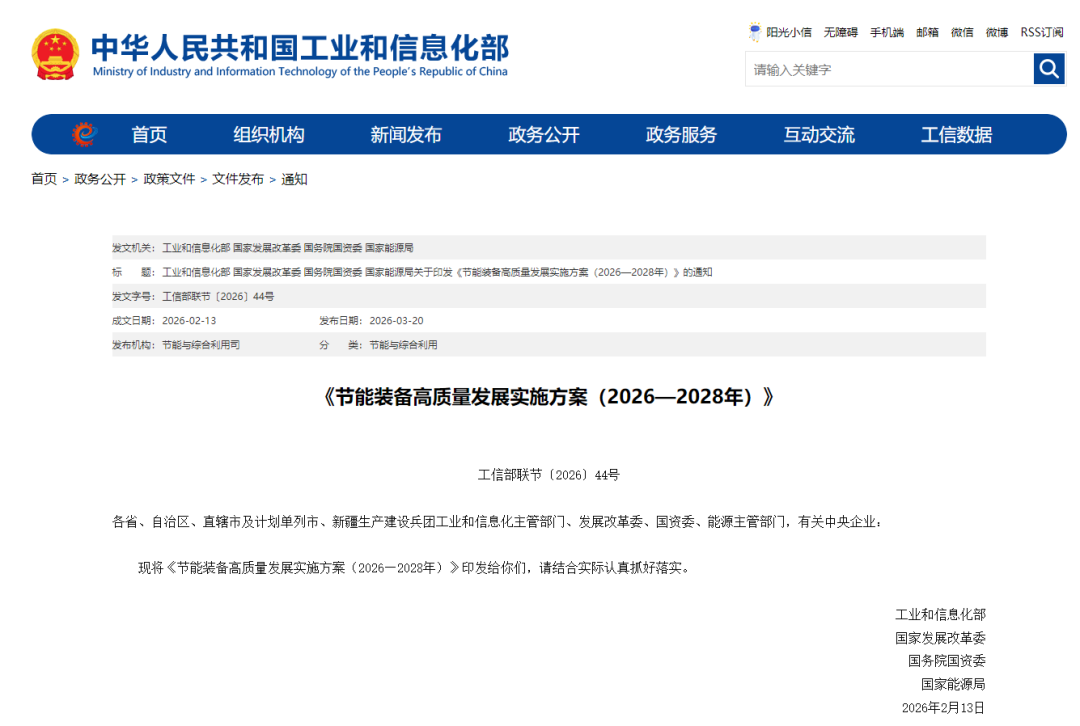The height and width of the screenshot is (726, 1080).
Task: Click the 发文机关 issuing agencies value
Action: [288, 248]
